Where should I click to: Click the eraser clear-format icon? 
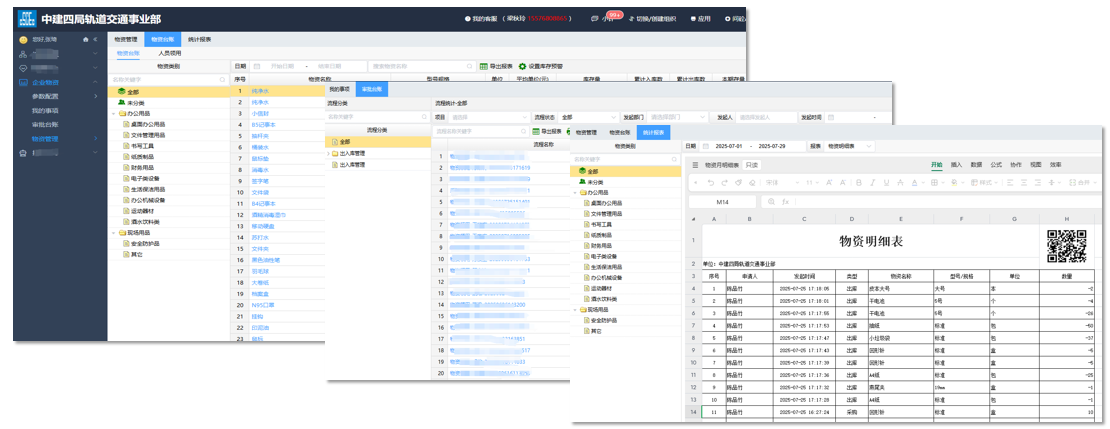(x=752, y=183)
